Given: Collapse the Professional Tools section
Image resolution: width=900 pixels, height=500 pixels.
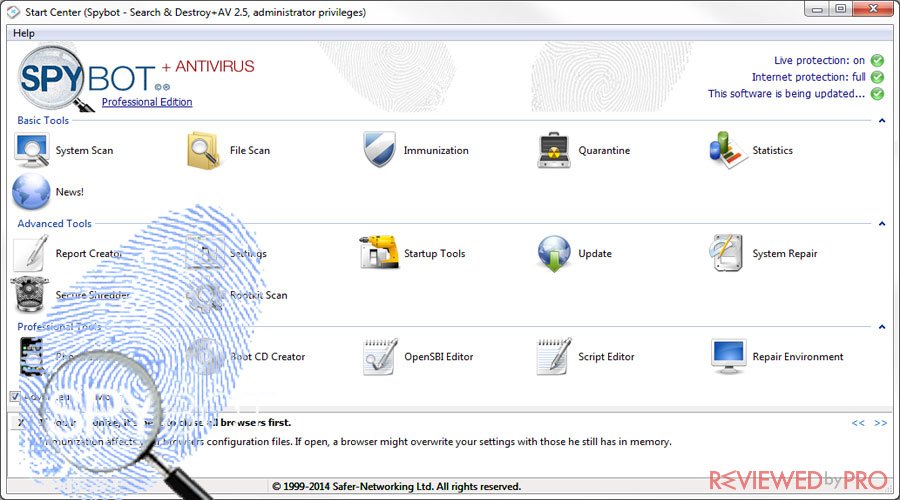Looking at the screenshot, I should 882,327.
